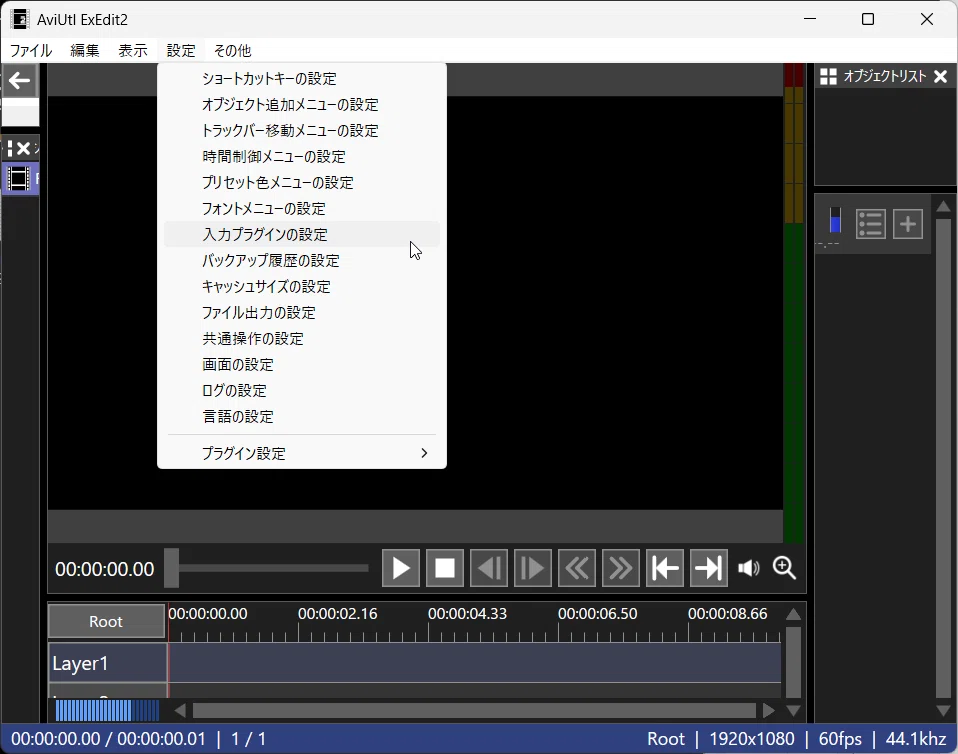The image size is (958, 754).
Task: Click 60fps in the status bar
Action: click(840, 739)
